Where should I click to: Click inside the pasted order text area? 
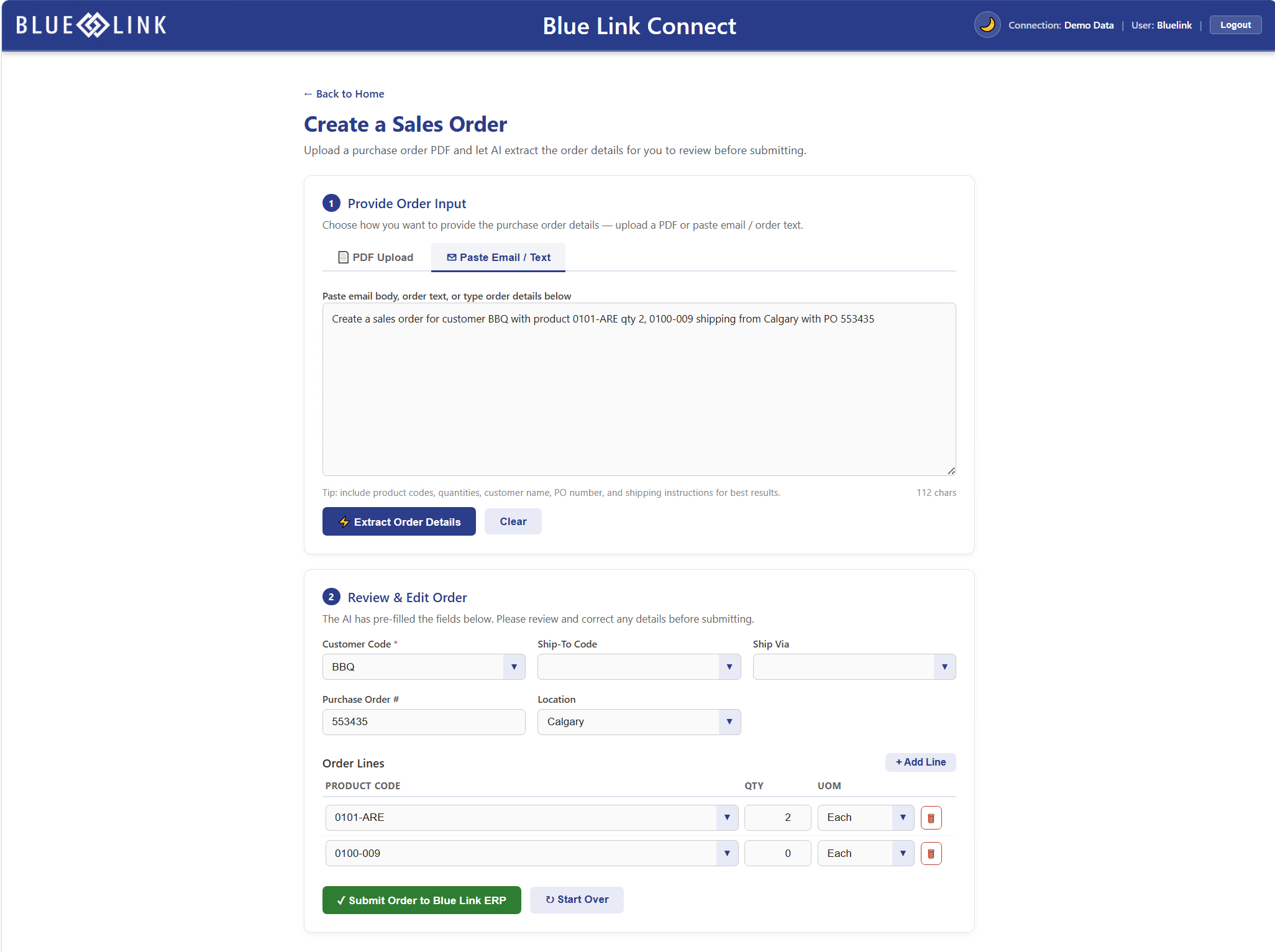coord(639,389)
